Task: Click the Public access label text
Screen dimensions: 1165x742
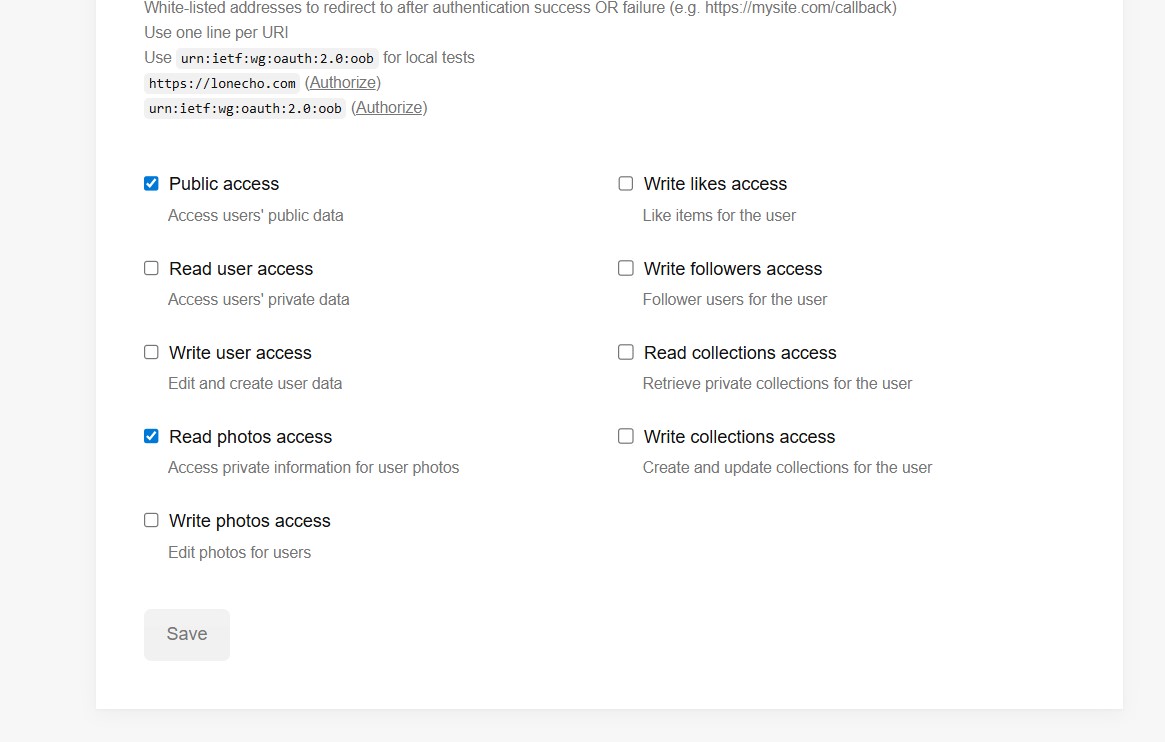Action: tap(224, 184)
